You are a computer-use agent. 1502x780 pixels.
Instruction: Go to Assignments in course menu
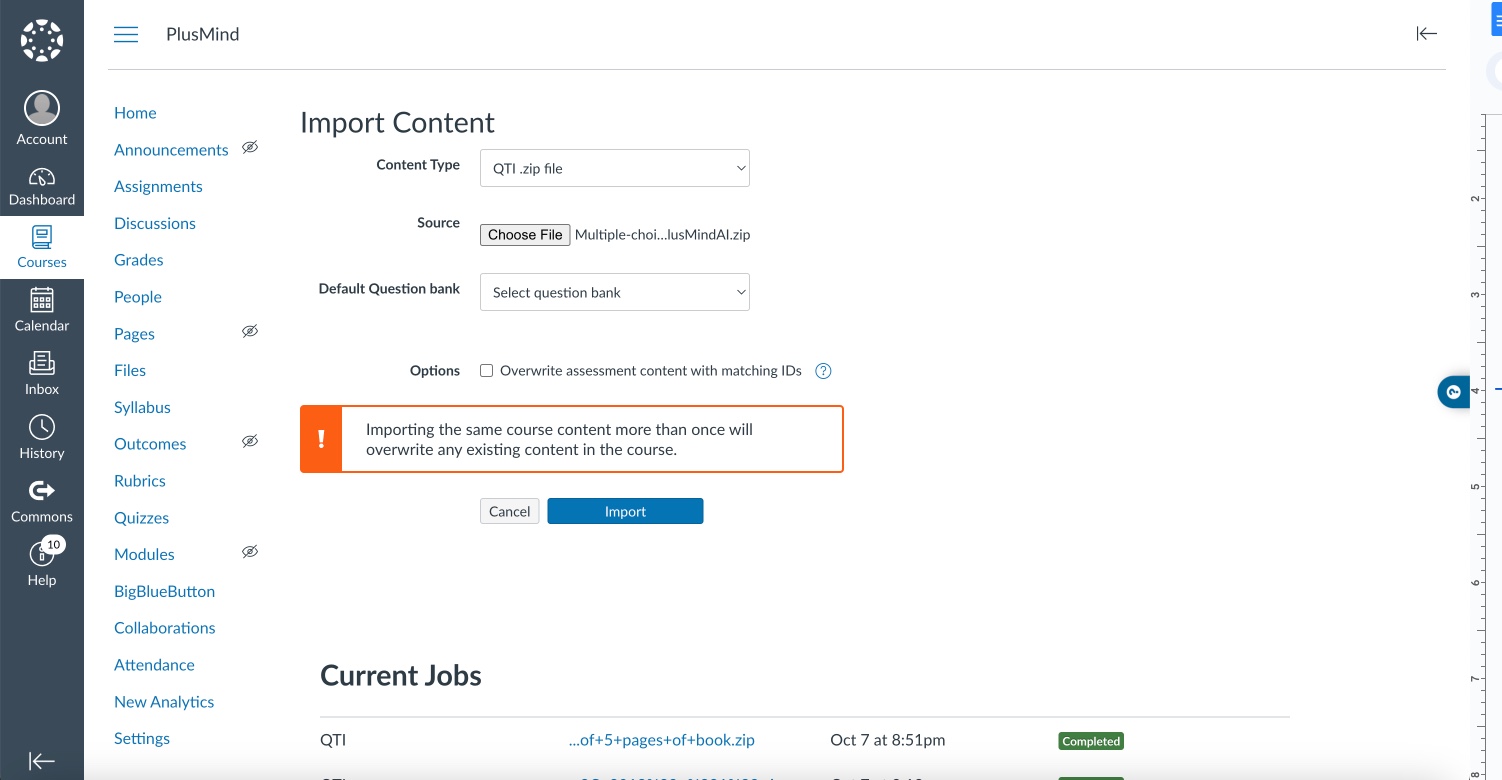158,186
